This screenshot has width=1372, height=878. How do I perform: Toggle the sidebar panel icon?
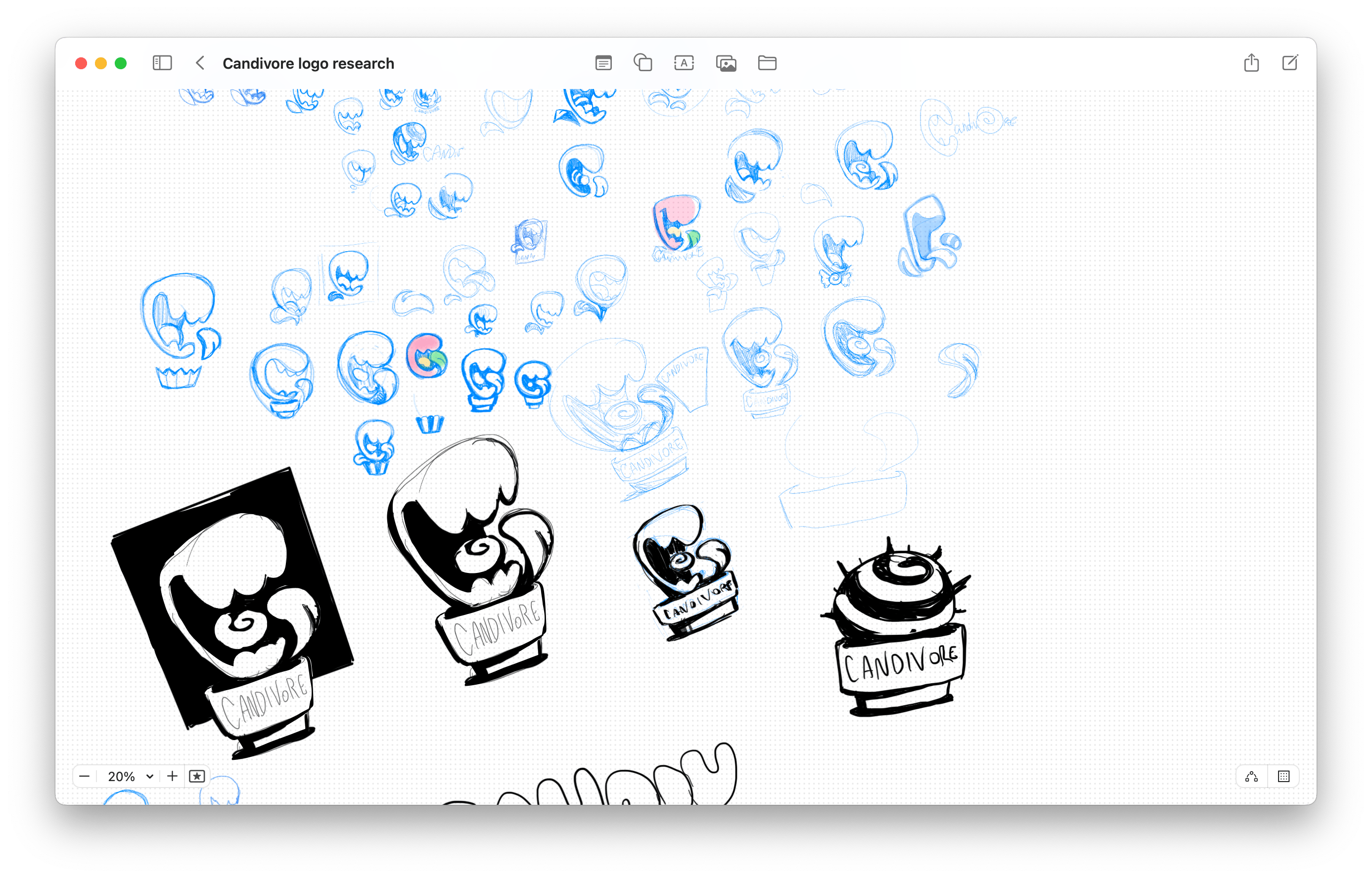tap(162, 63)
